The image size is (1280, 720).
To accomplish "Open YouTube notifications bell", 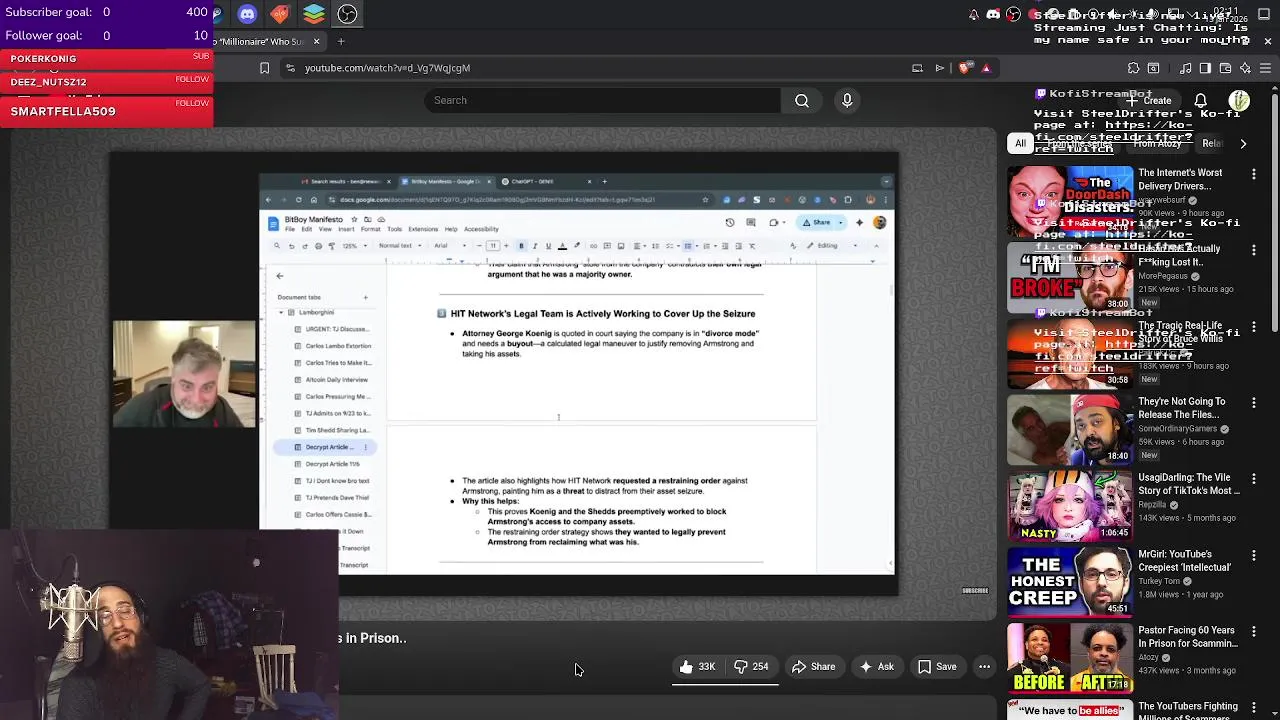I will pos(1201,100).
